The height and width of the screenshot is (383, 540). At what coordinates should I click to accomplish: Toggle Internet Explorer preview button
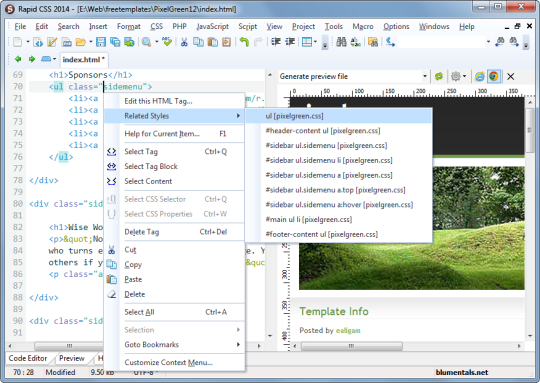[479, 76]
